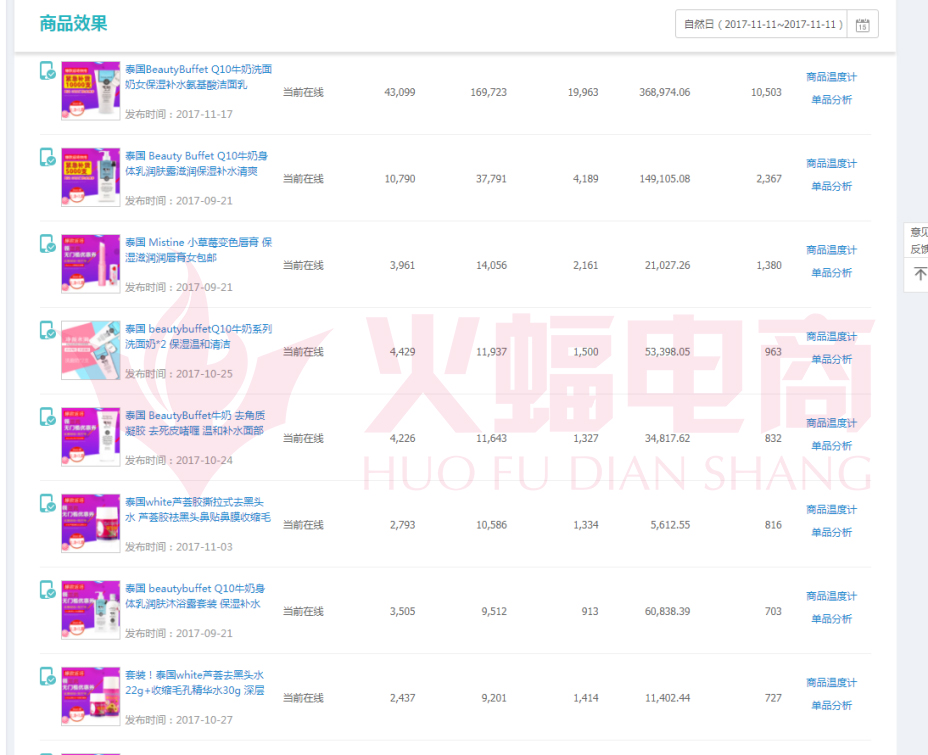Click 单品分析 for Q10牛奶洗面奶女保湿 row
Viewport: 928px width, 755px height.
click(x=831, y=99)
